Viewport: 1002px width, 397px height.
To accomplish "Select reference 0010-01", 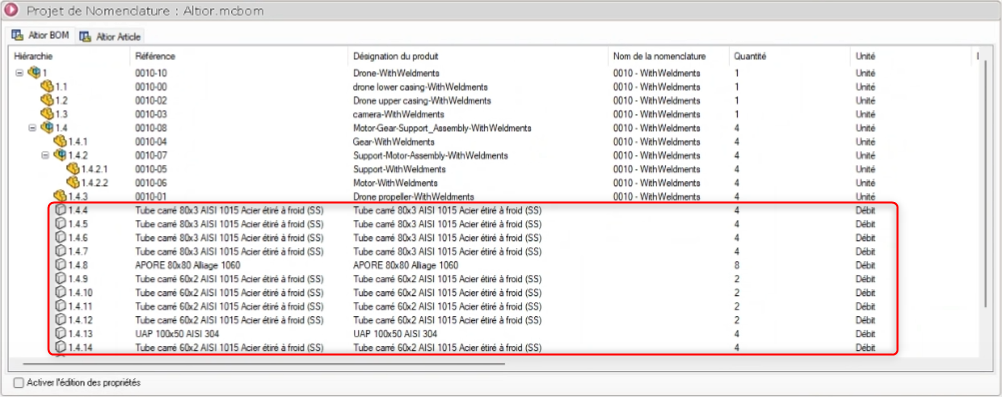I will (151, 196).
